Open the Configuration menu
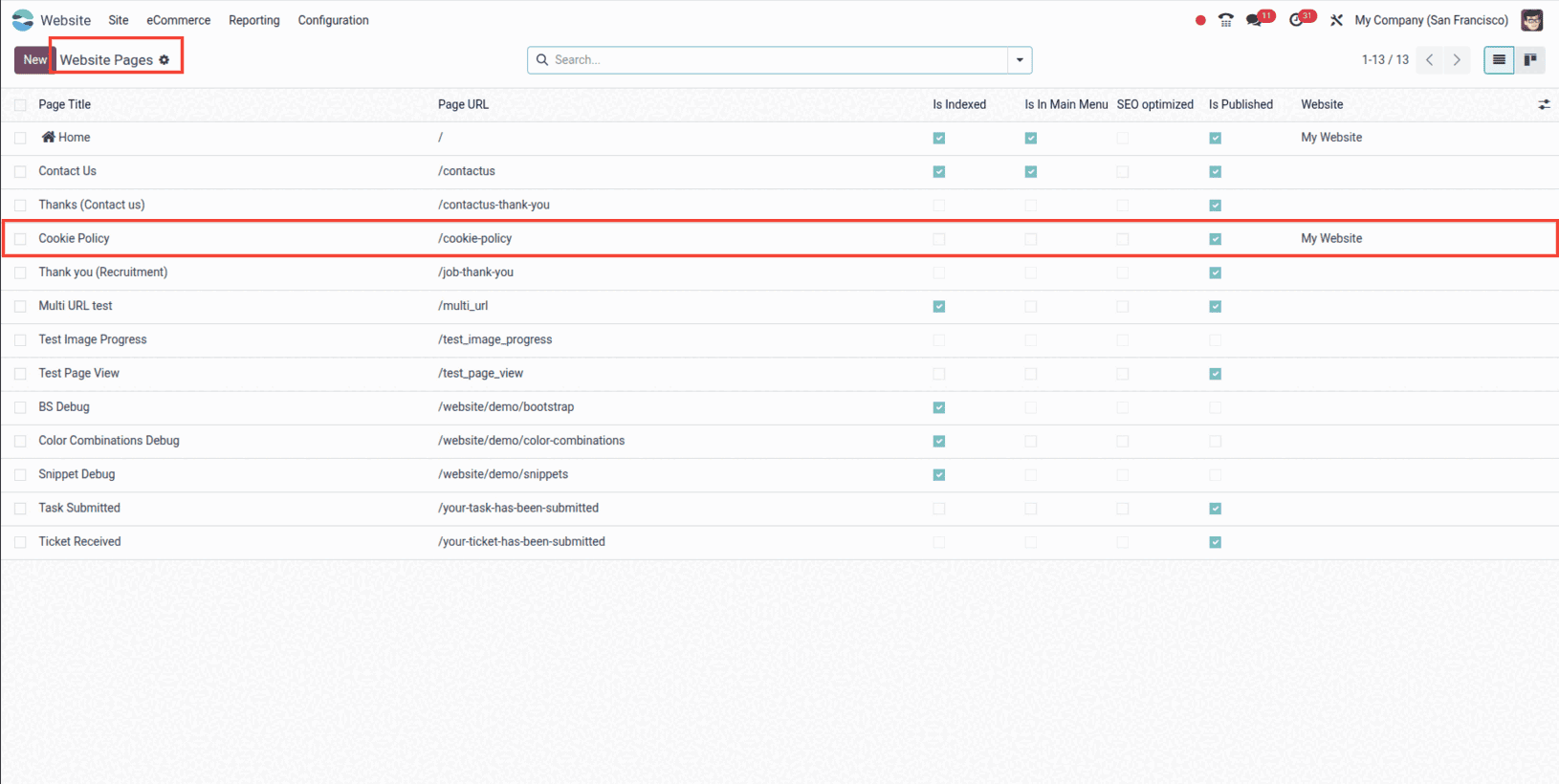The width and height of the screenshot is (1559, 784). tap(333, 20)
